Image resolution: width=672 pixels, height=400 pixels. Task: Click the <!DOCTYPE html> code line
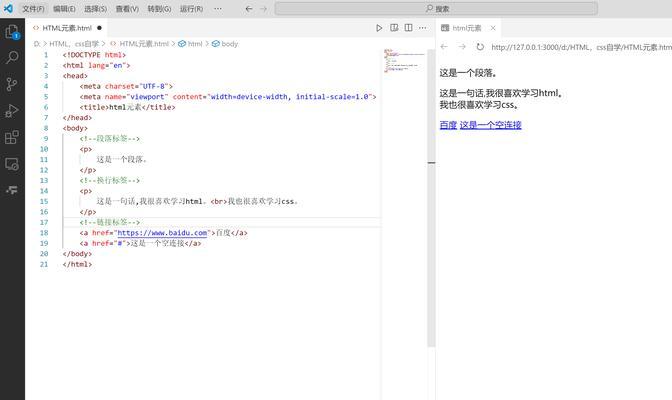94,55
